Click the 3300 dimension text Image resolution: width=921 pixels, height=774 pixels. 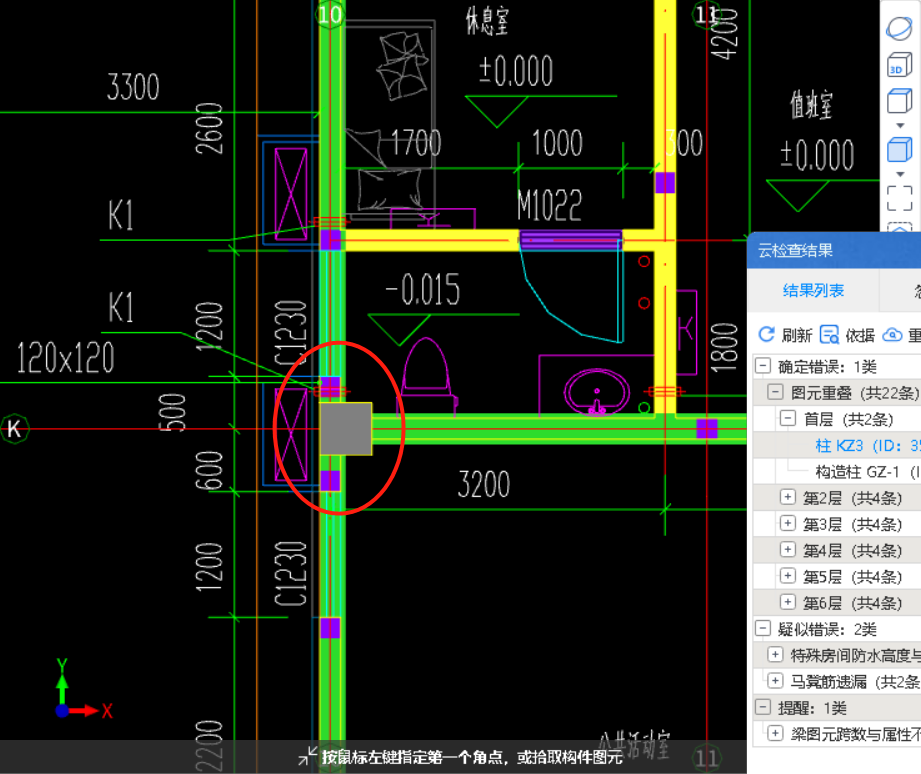(133, 87)
